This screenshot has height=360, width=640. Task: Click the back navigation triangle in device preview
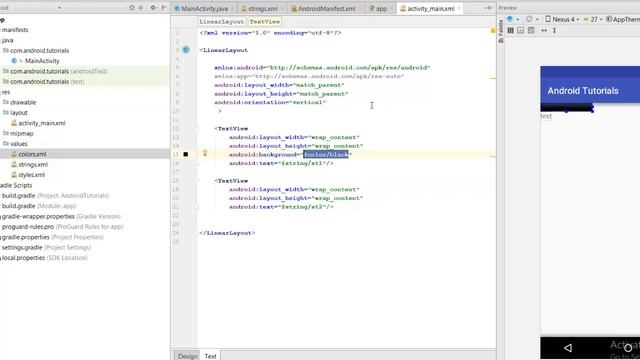(568, 348)
